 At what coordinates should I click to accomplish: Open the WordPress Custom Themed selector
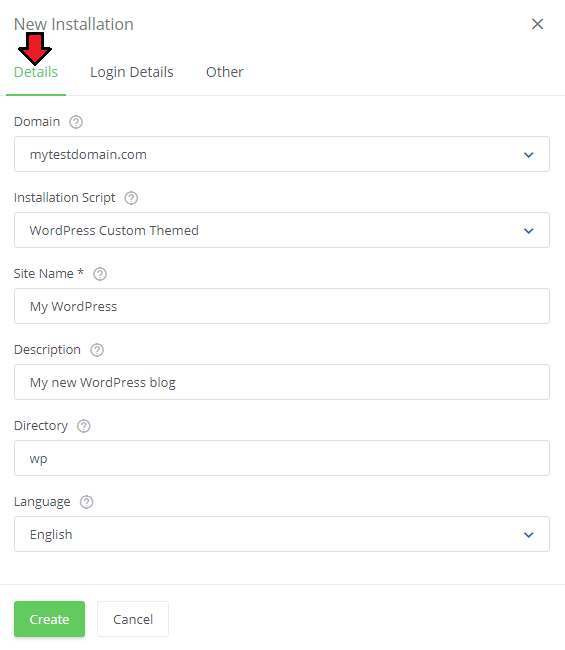tap(282, 230)
